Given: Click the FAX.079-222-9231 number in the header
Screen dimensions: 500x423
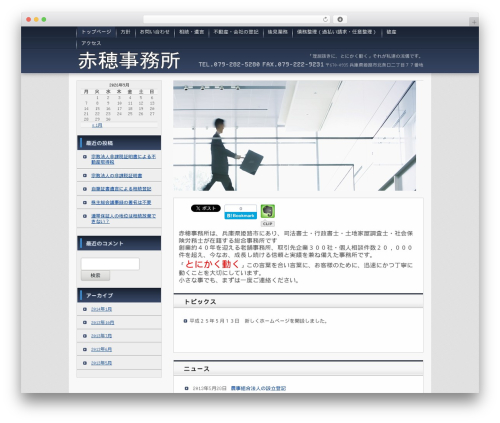Looking at the screenshot, I should 293,64.
